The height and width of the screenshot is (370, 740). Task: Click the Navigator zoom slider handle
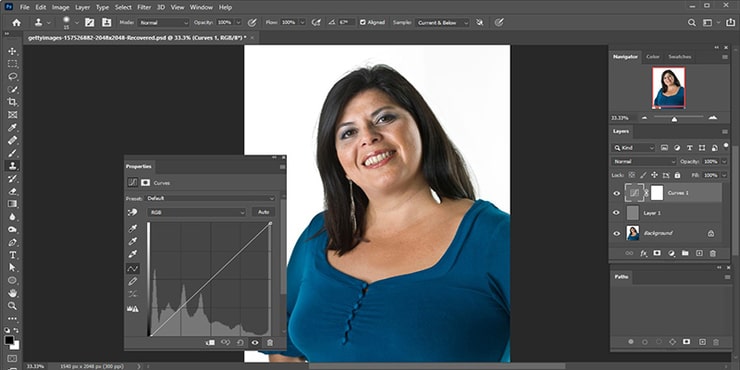point(674,119)
